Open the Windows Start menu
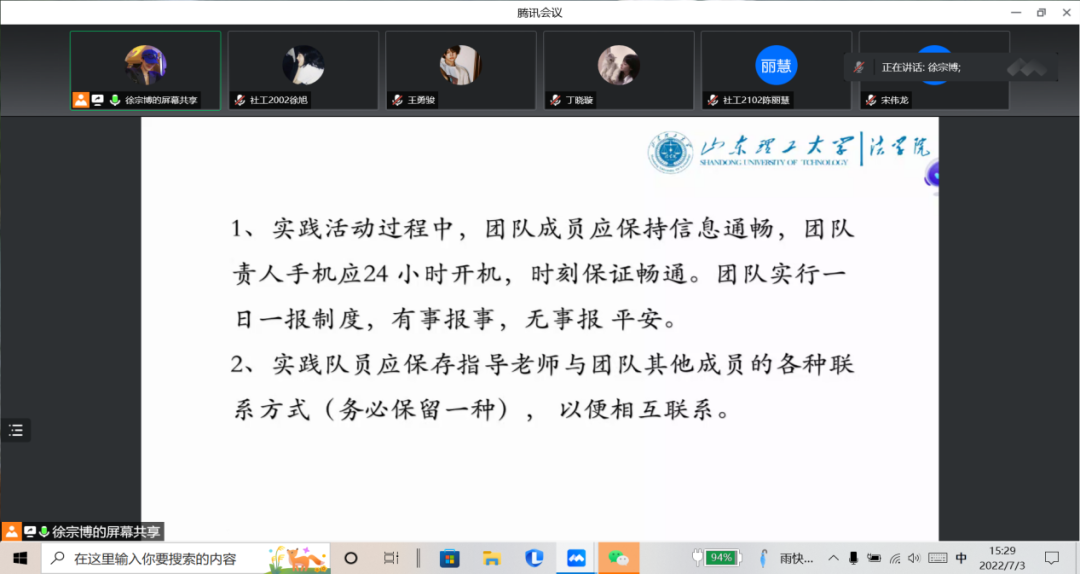 [20, 558]
